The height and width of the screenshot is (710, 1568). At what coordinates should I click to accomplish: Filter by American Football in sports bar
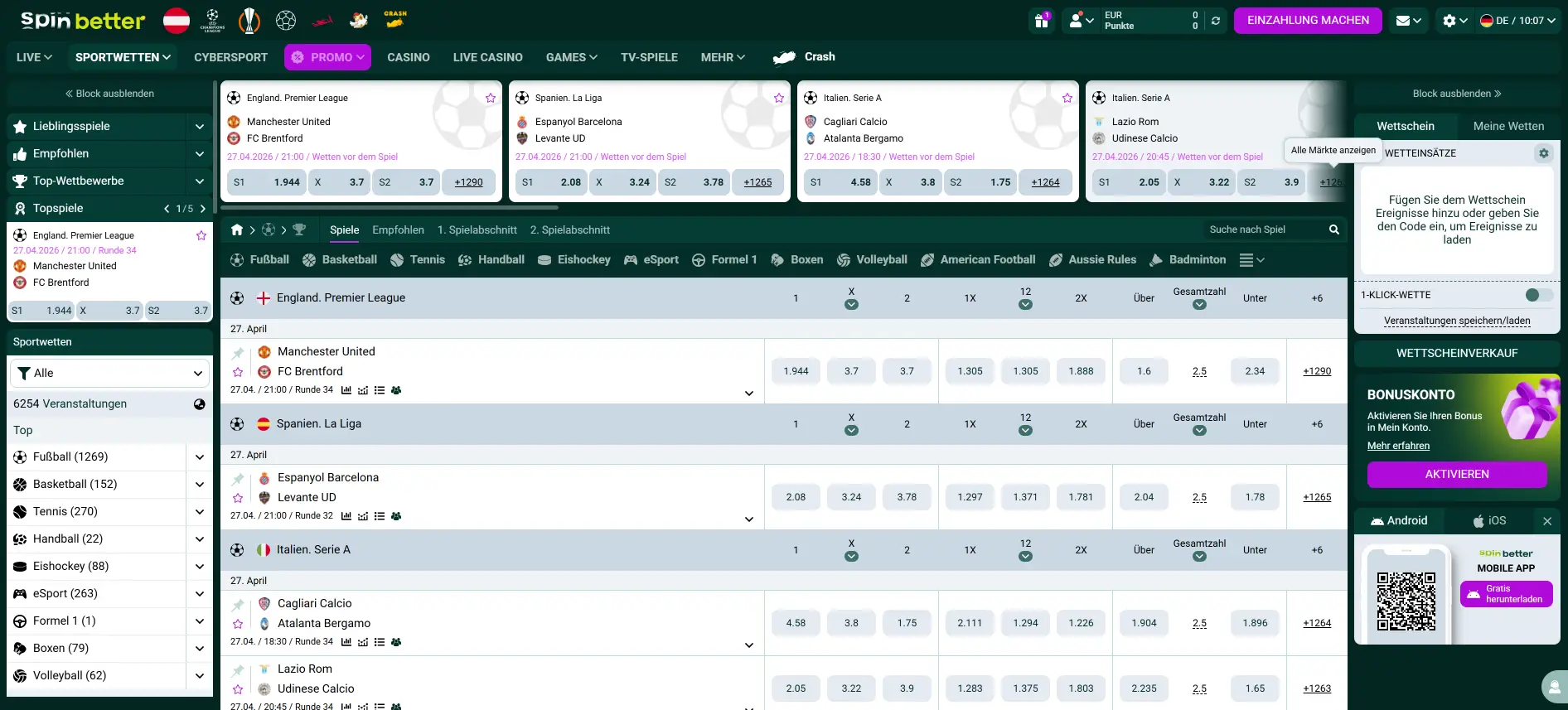coord(978,260)
